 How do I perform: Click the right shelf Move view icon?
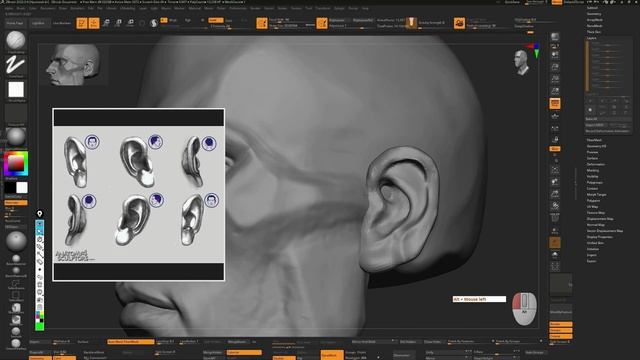tap(555, 182)
